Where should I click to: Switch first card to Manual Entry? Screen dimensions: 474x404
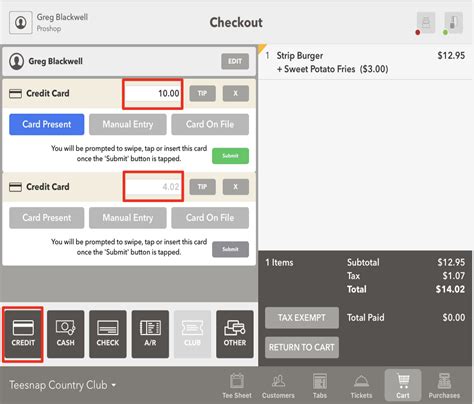128,124
